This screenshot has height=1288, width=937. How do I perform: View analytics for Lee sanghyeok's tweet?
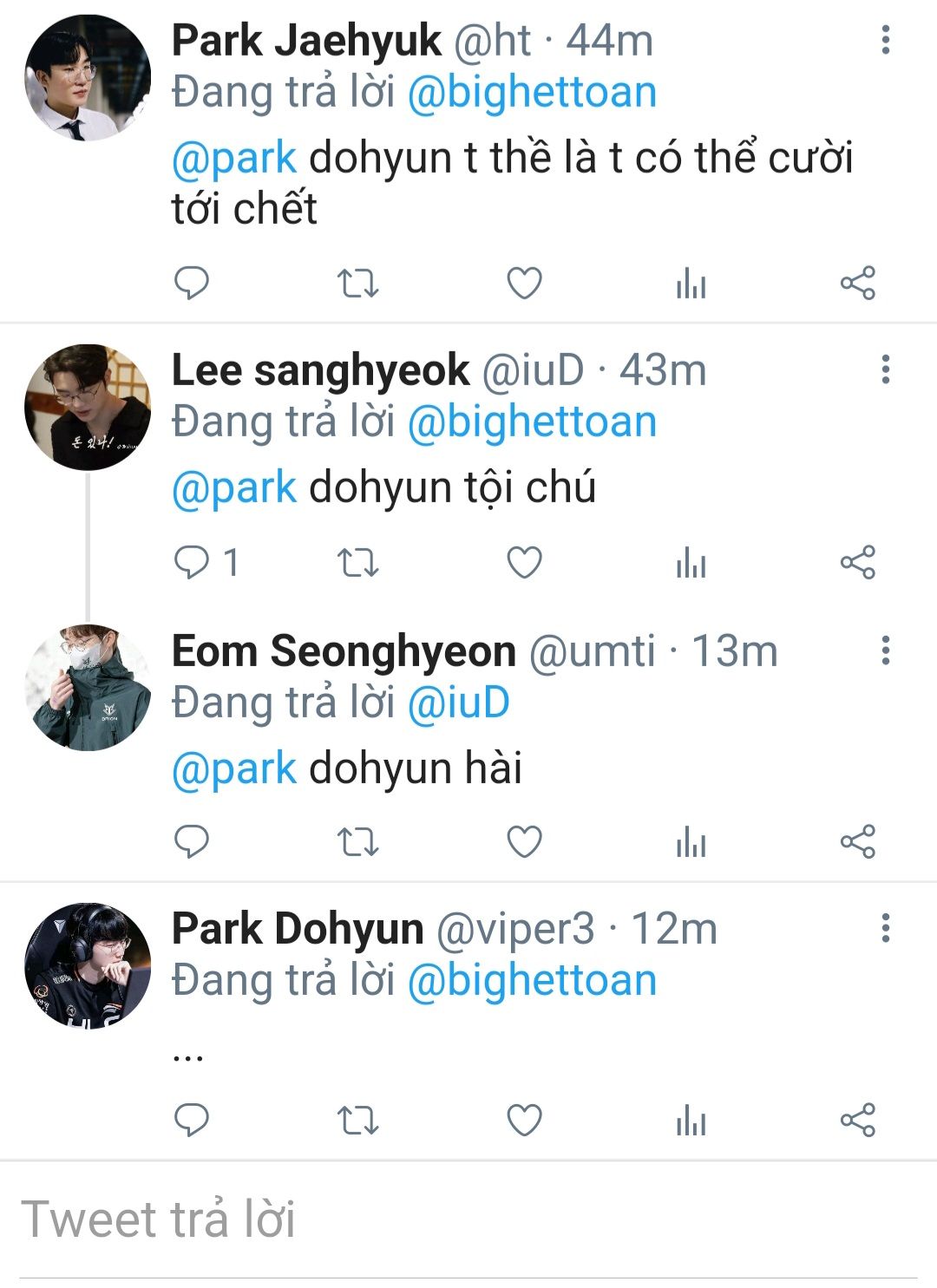[691, 562]
